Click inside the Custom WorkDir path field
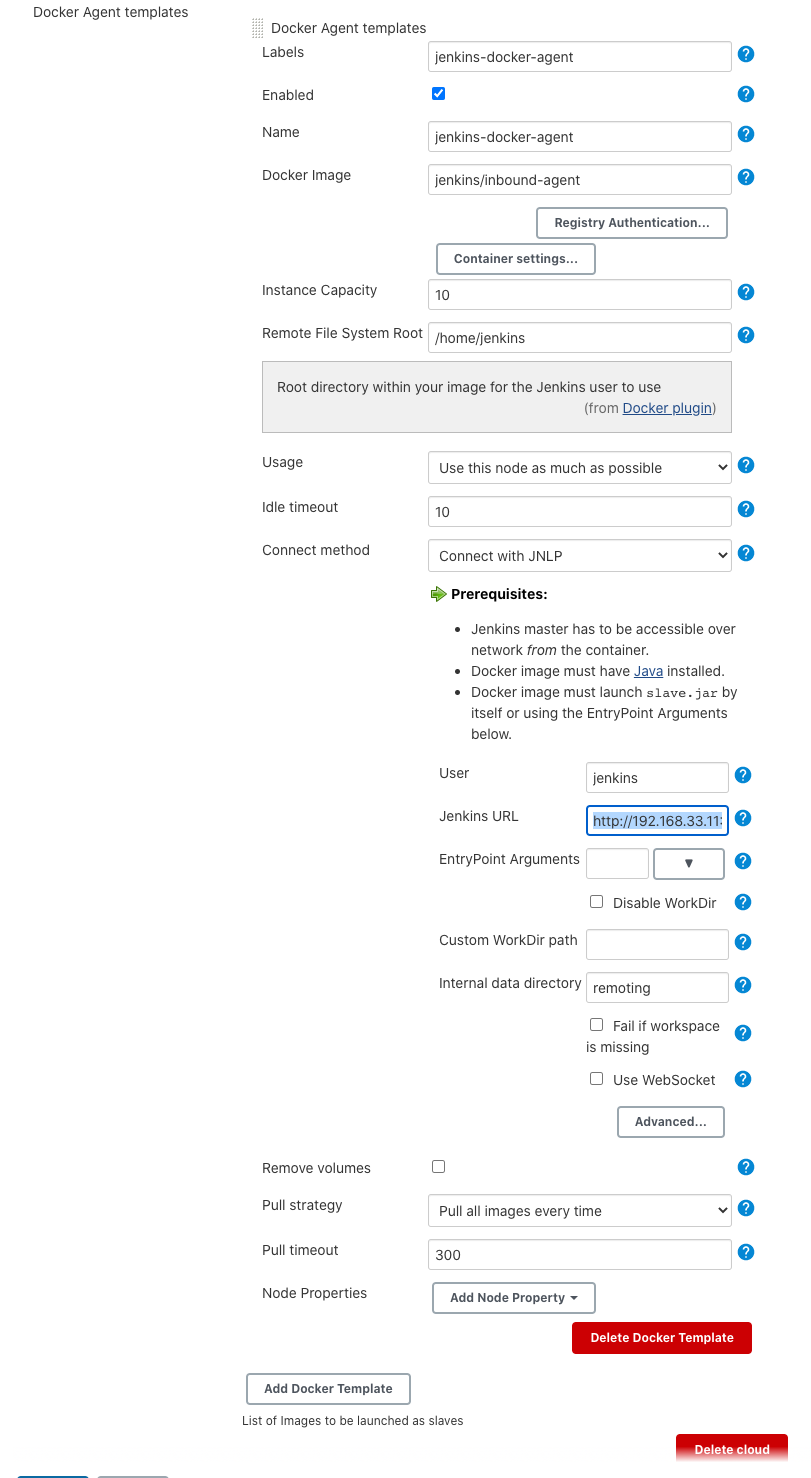The width and height of the screenshot is (811, 1478). (x=657, y=943)
